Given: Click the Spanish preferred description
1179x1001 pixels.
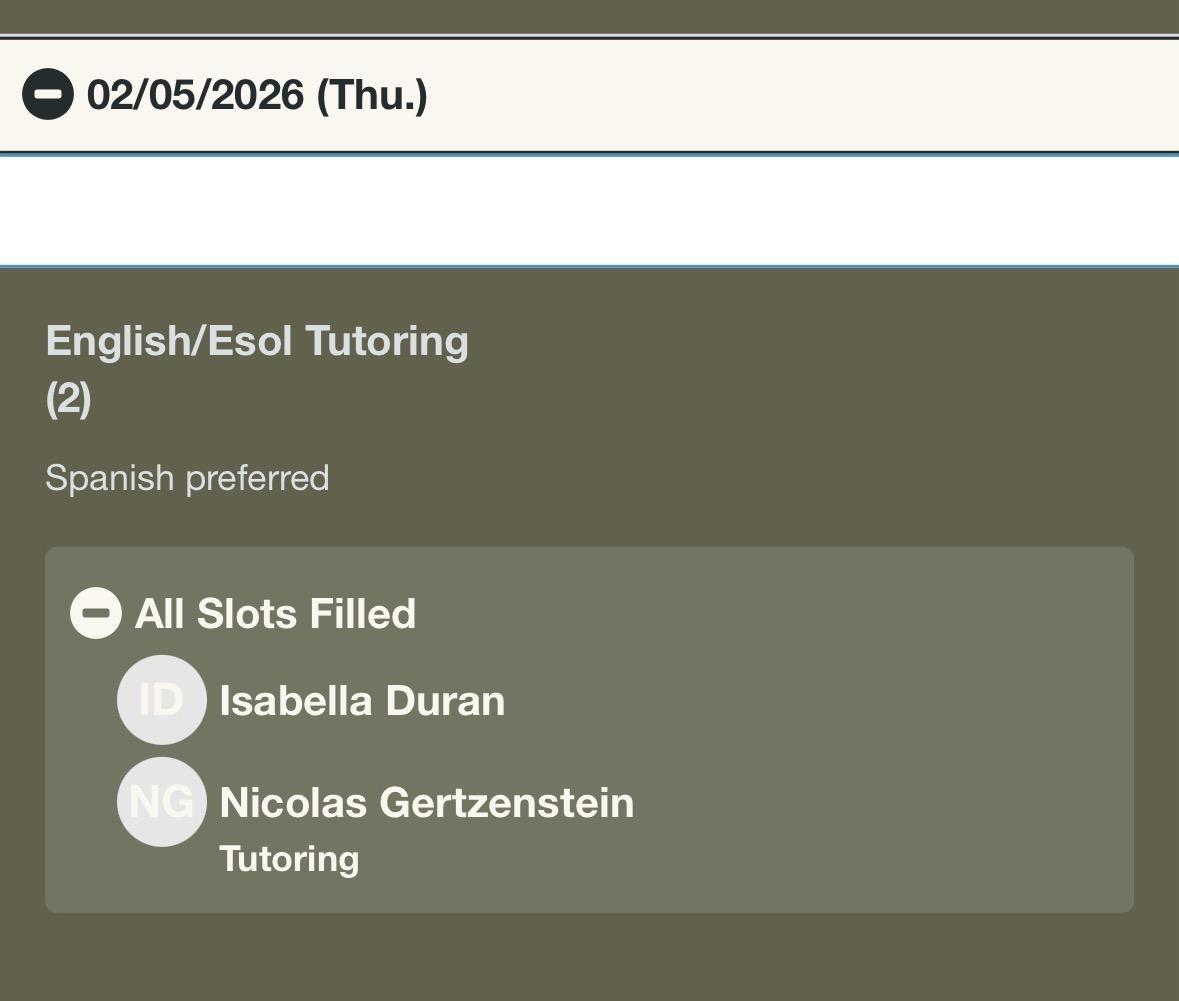Looking at the screenshot, I should point(187,478).
